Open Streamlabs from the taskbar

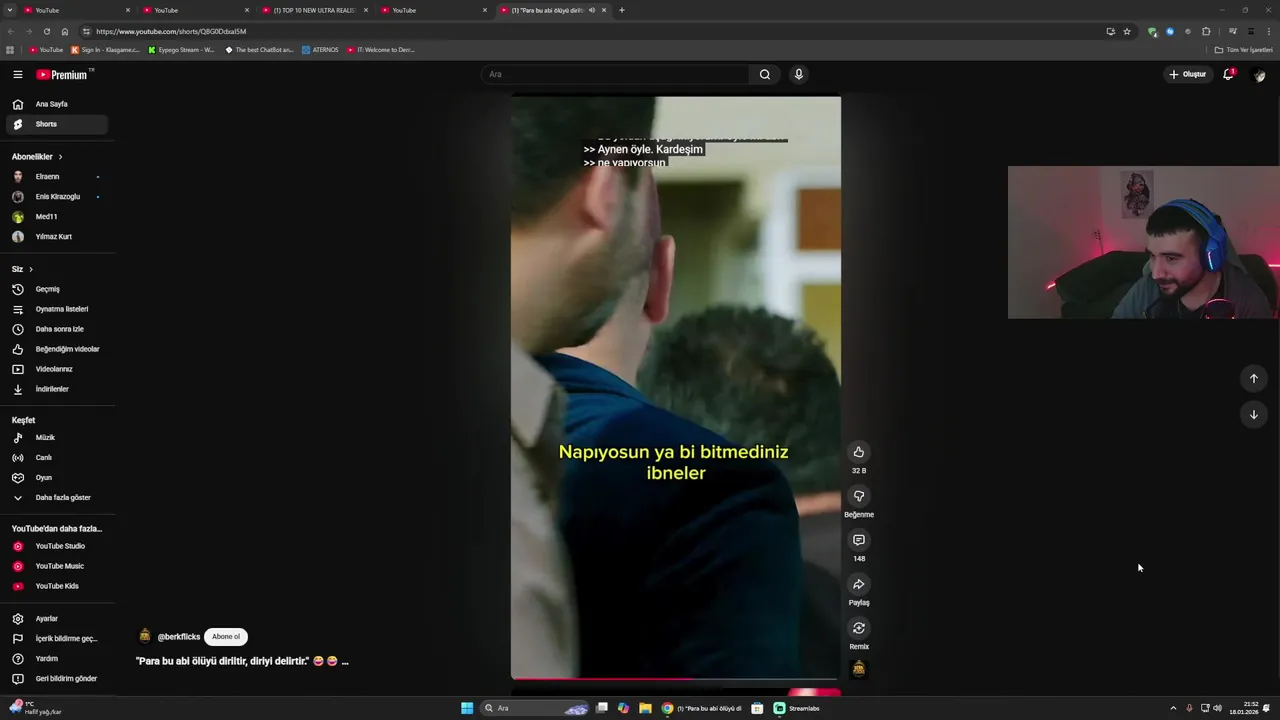coord(797,708)
